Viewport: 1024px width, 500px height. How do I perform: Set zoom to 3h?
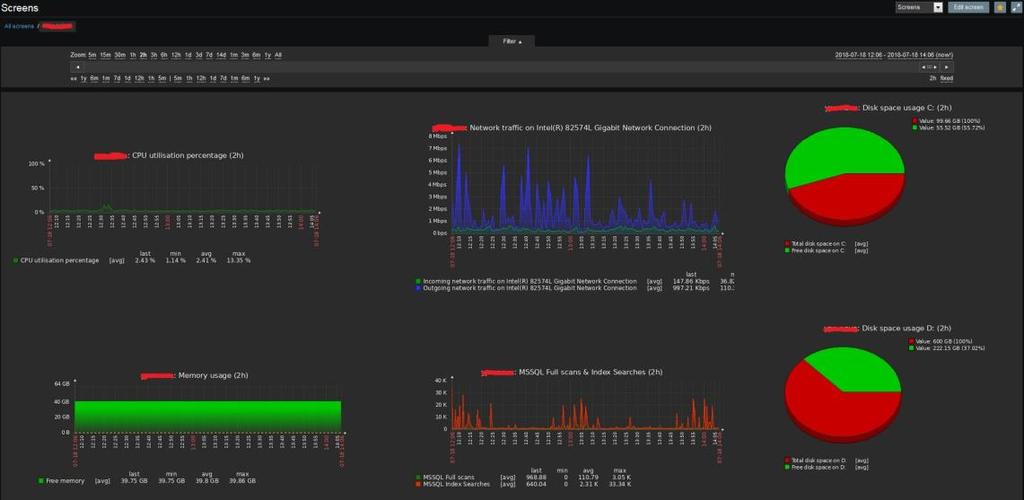(x=153, y=55)
